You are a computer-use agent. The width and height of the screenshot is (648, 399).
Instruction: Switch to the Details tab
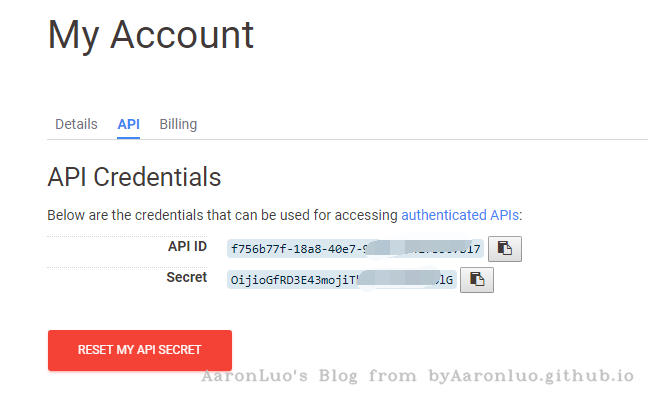click(76, 124)
